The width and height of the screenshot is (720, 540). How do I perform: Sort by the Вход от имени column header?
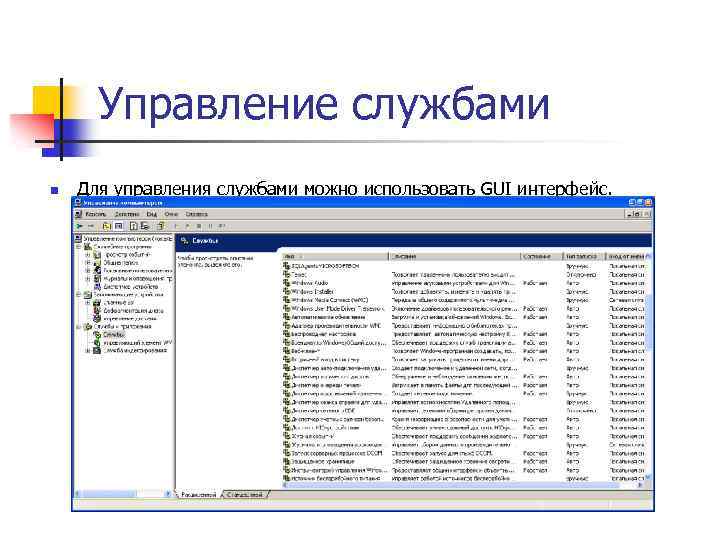[626, 256]
